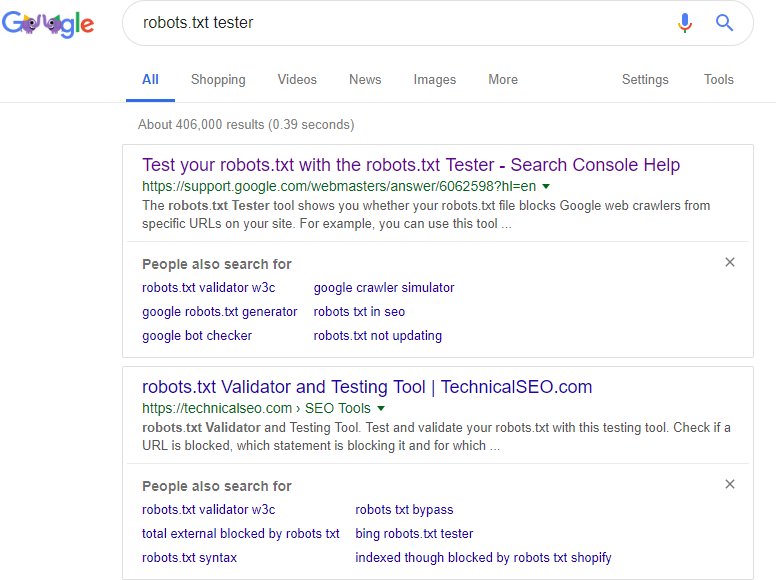776x580 pixels.
Task: Search for robots txt in seo
Action: (359, 312)
